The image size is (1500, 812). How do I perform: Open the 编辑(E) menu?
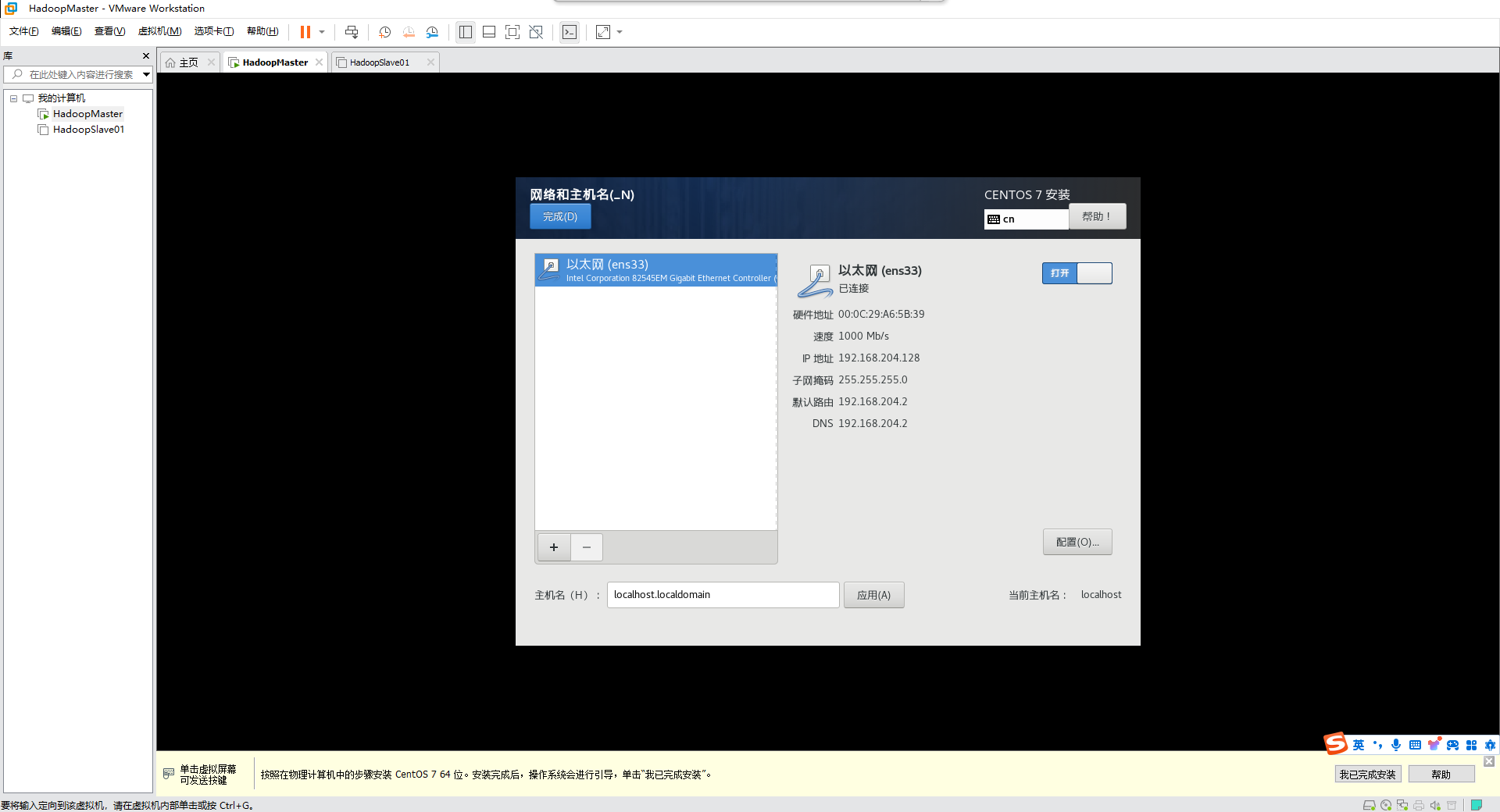point(66,31)
